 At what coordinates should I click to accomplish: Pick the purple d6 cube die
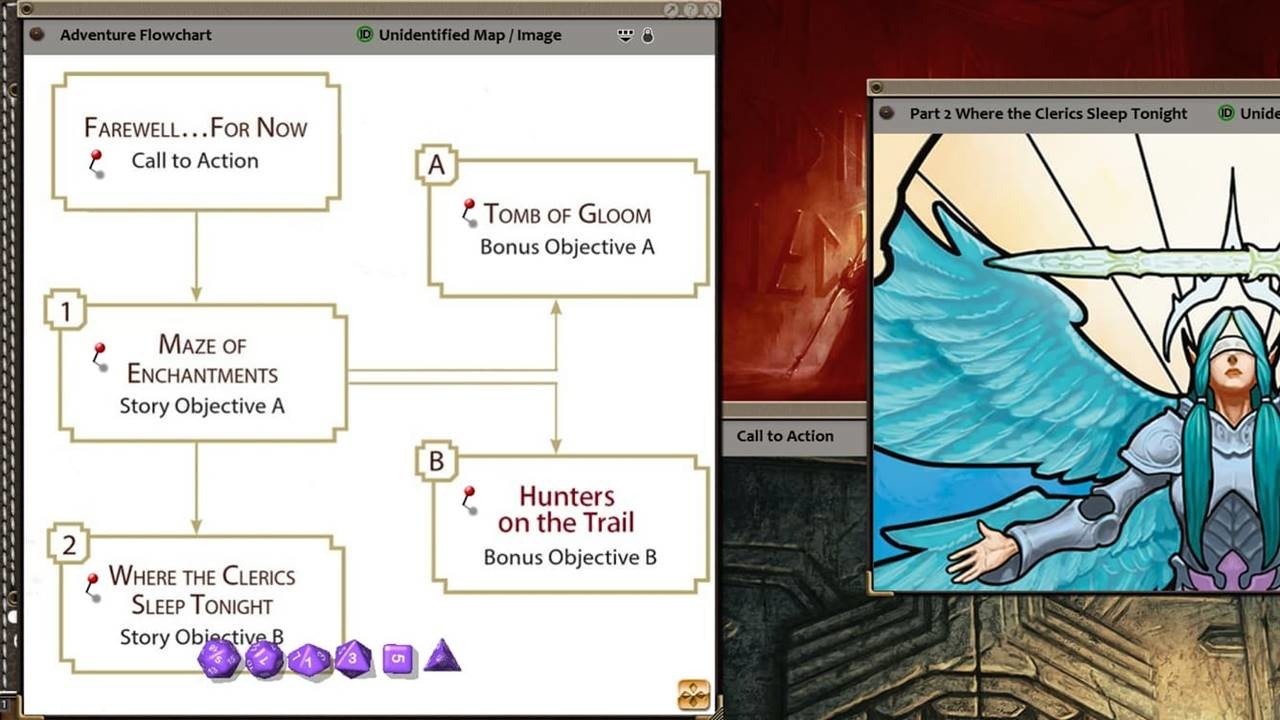pyautogui.click(x=397, y=659)
